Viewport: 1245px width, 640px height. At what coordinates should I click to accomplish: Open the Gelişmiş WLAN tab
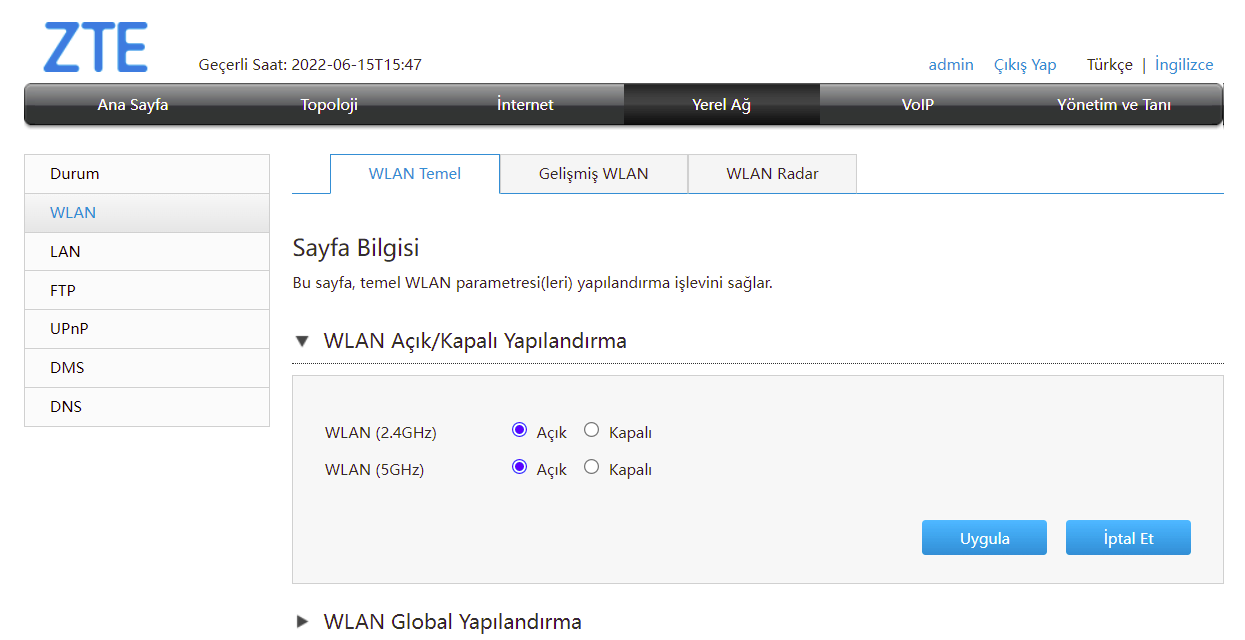(x=593, y=174)
